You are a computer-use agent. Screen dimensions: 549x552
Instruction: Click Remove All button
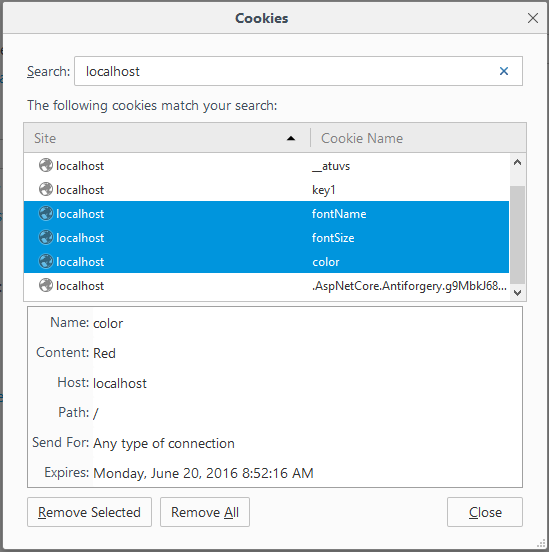(205, 512)
